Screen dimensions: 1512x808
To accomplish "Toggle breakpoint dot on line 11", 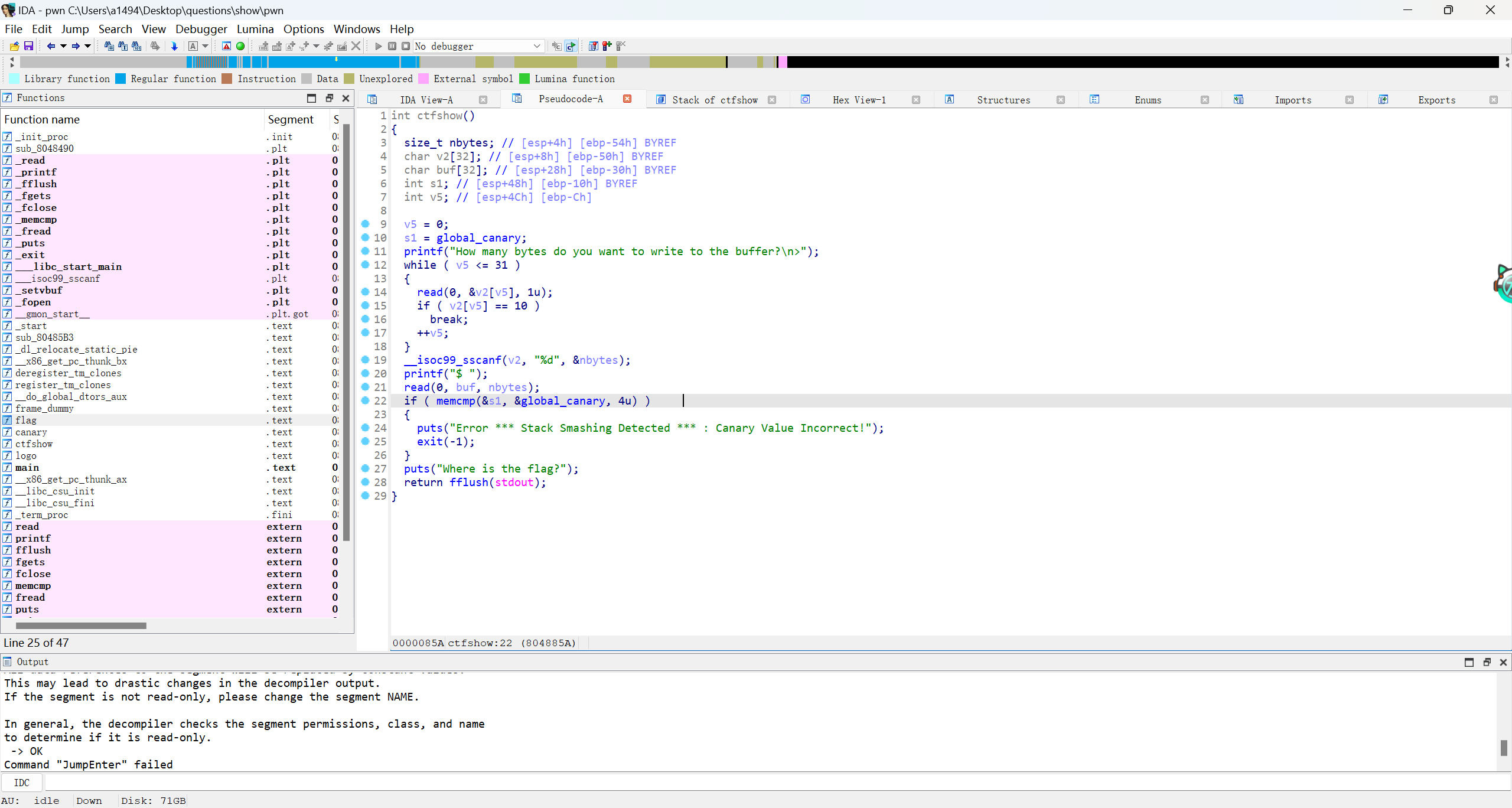I will pyautogui.click(x=366, y=251).
